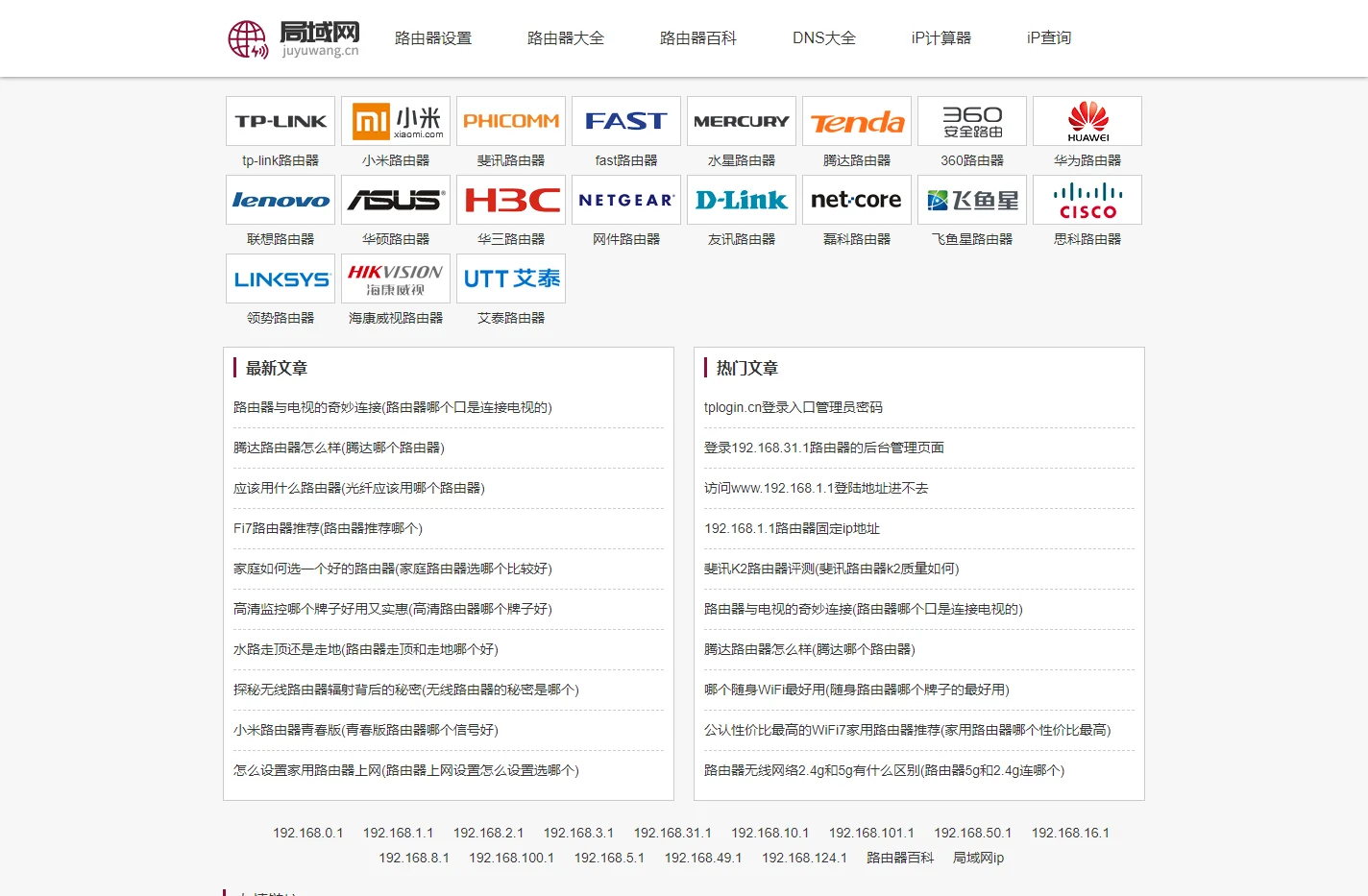
Task: Click the netcore brand logo
Action: coord(857,200)
